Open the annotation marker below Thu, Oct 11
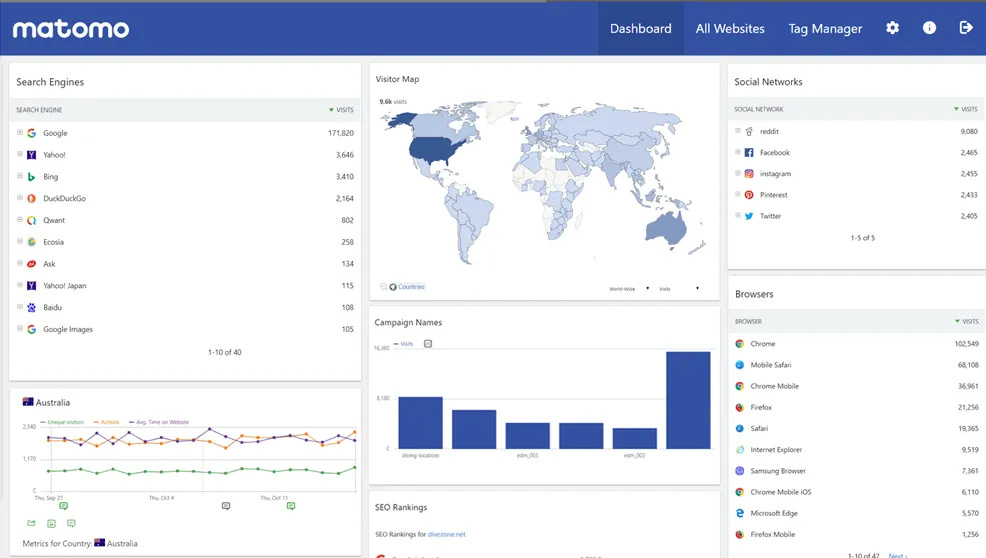Image resolution: width=986 pixels, height=558 pixels. (291, 506)
